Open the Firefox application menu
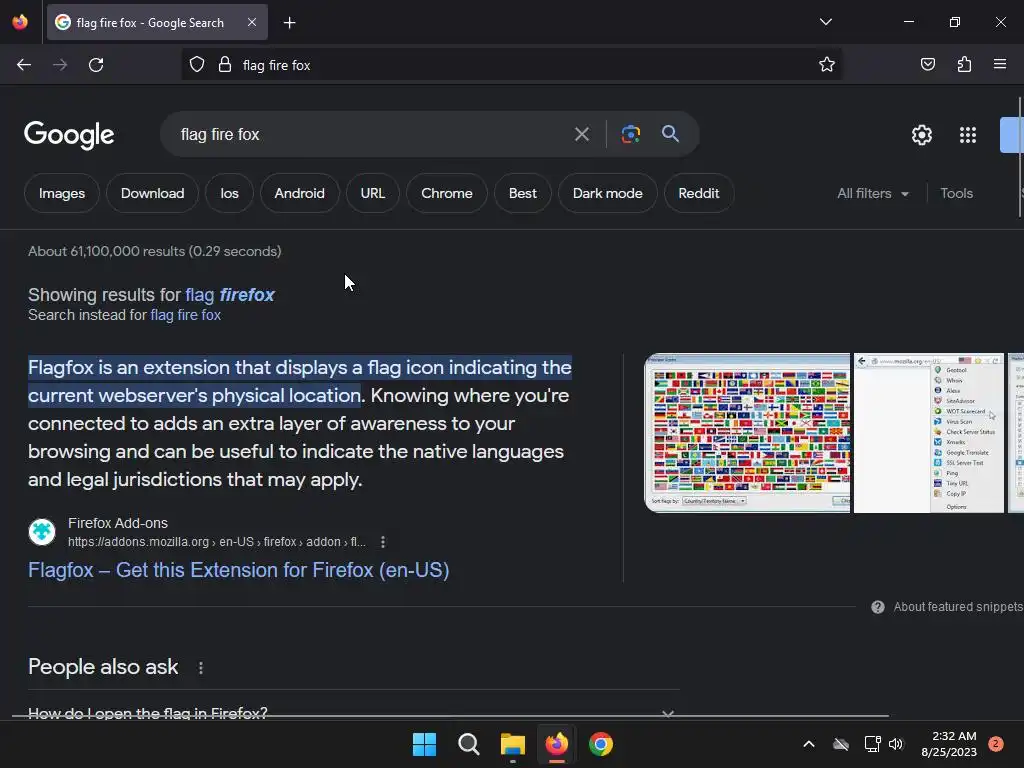This screenshot has height=768, width=1024. pos(1000,65)
